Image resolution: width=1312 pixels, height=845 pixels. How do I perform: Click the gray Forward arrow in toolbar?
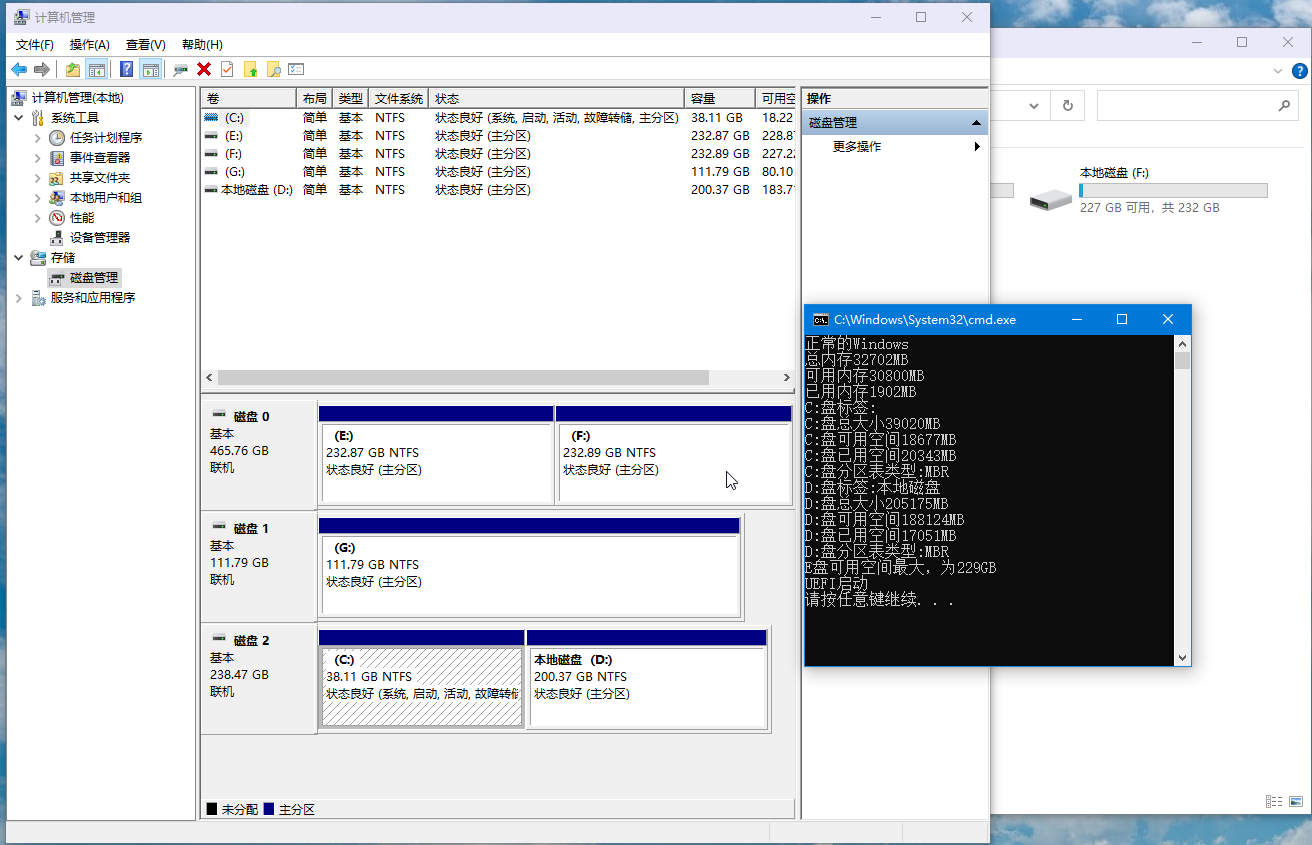click(42, 69)
